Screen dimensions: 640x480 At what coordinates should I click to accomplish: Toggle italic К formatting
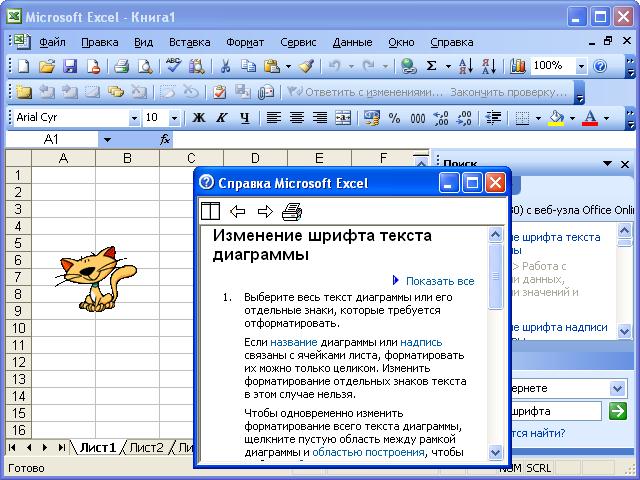point(222,118)
